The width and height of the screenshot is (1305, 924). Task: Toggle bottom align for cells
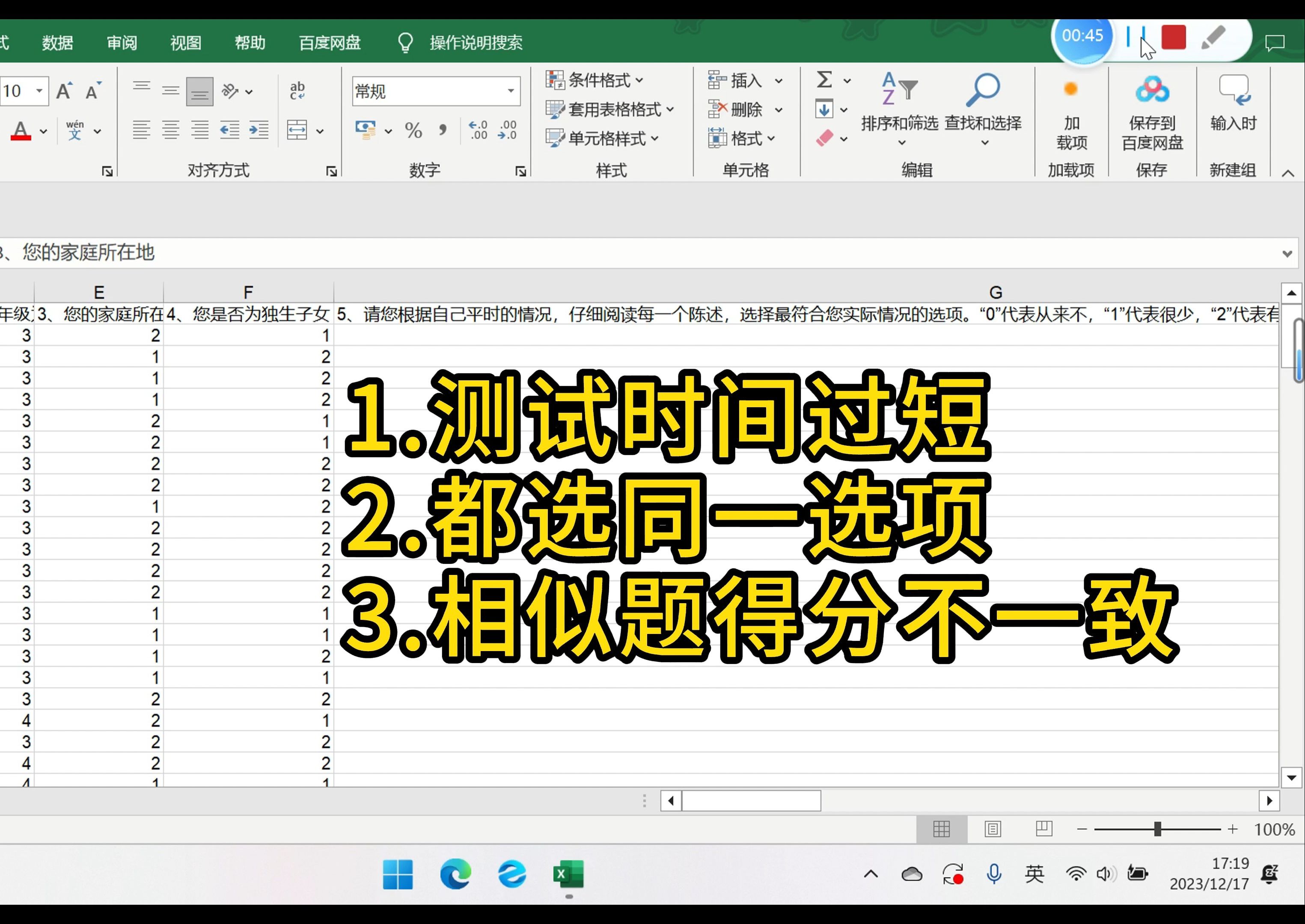[200, 92]
